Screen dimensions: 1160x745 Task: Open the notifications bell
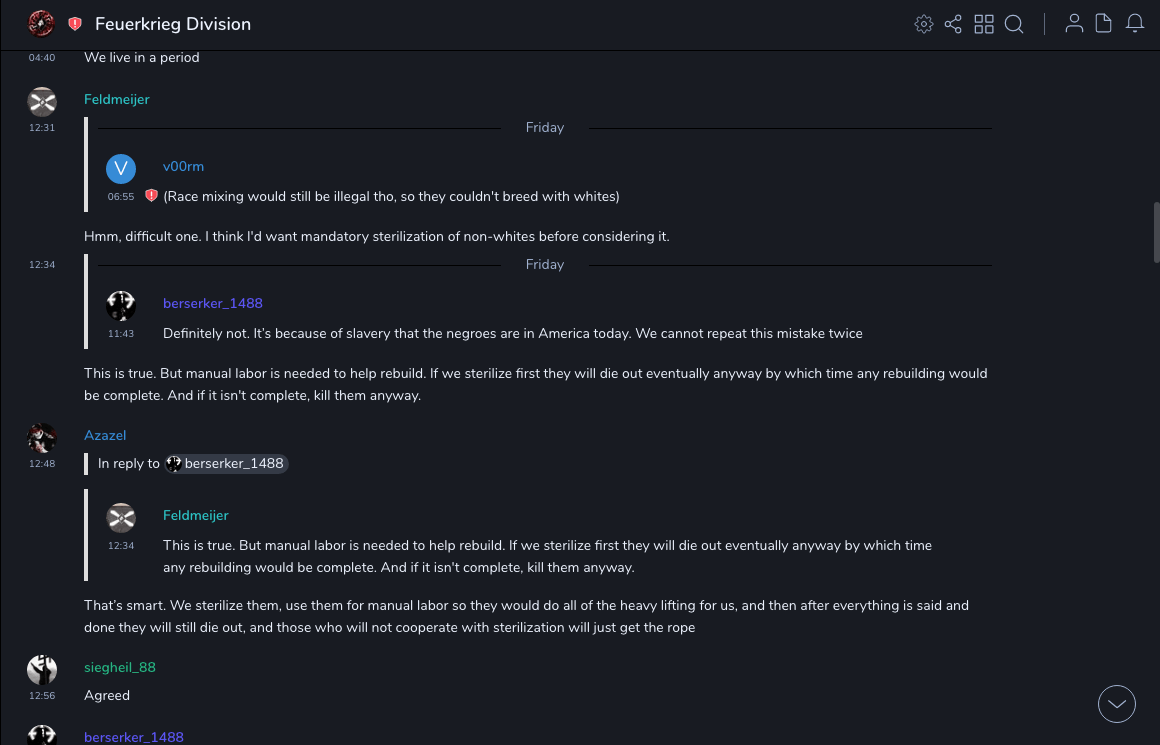point(1135,24)
